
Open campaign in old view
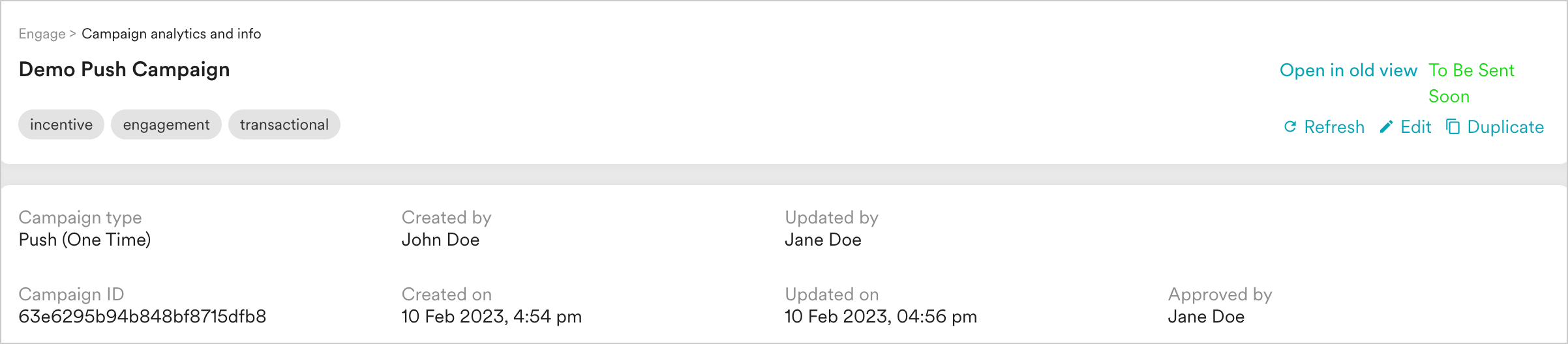click(1348, 70)
